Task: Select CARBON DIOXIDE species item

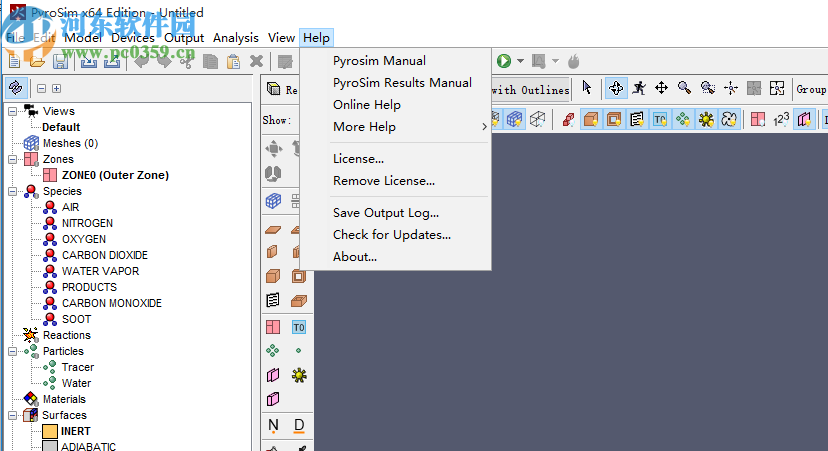Action: [105, 255]
